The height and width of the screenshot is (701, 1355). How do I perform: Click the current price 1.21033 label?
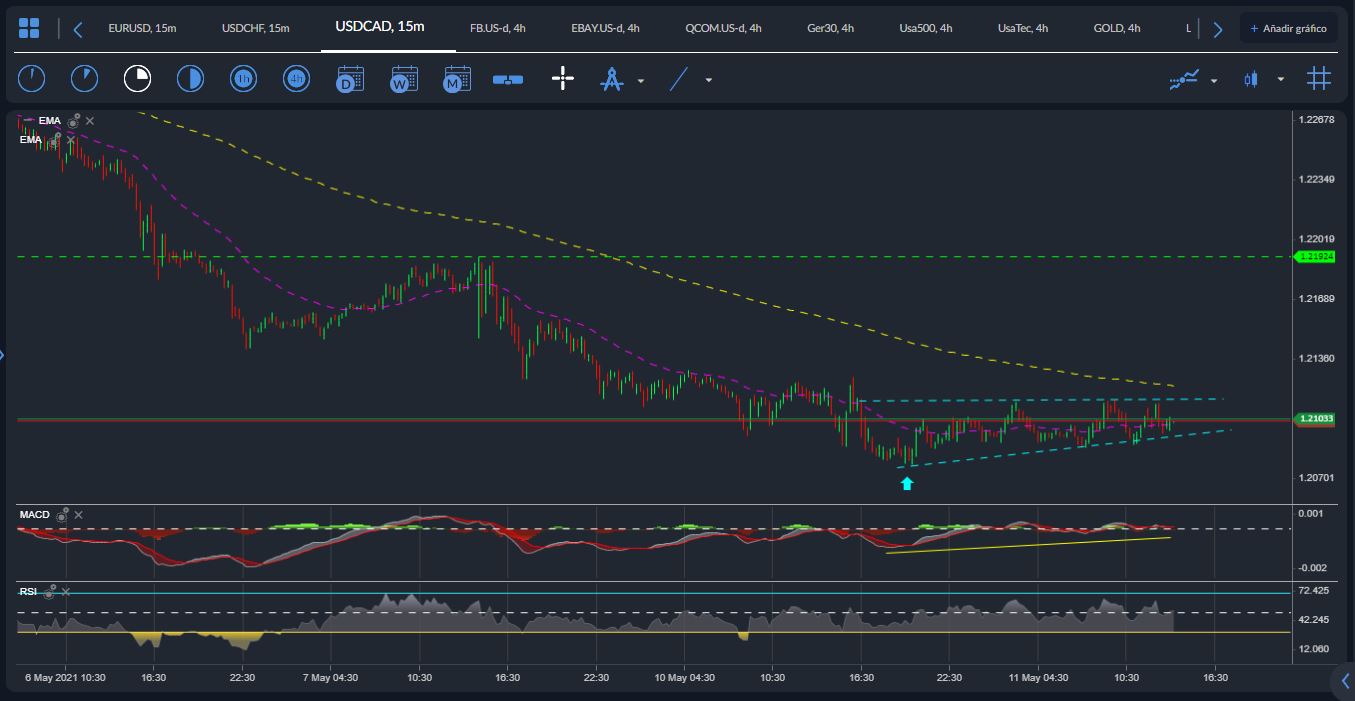pyautogui.click(x=1315, y=419)
